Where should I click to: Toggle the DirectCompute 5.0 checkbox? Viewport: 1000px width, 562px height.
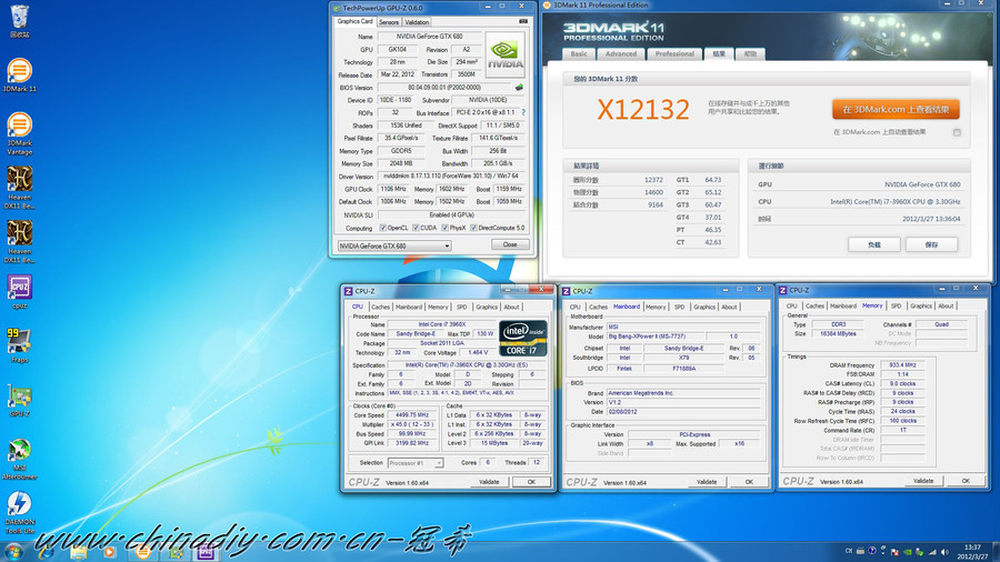click(x=473, y=228)
